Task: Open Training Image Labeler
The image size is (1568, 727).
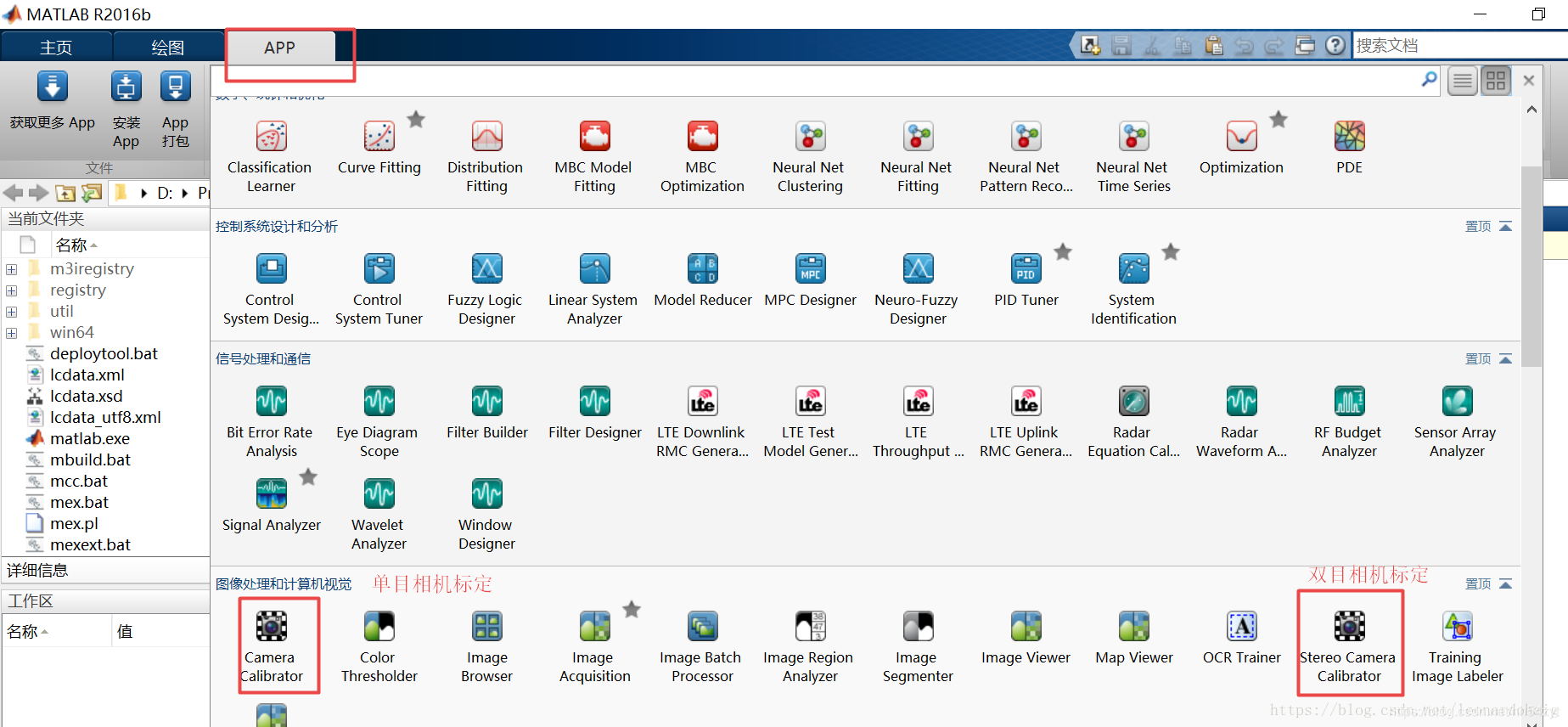Action: coord(1457,647)
